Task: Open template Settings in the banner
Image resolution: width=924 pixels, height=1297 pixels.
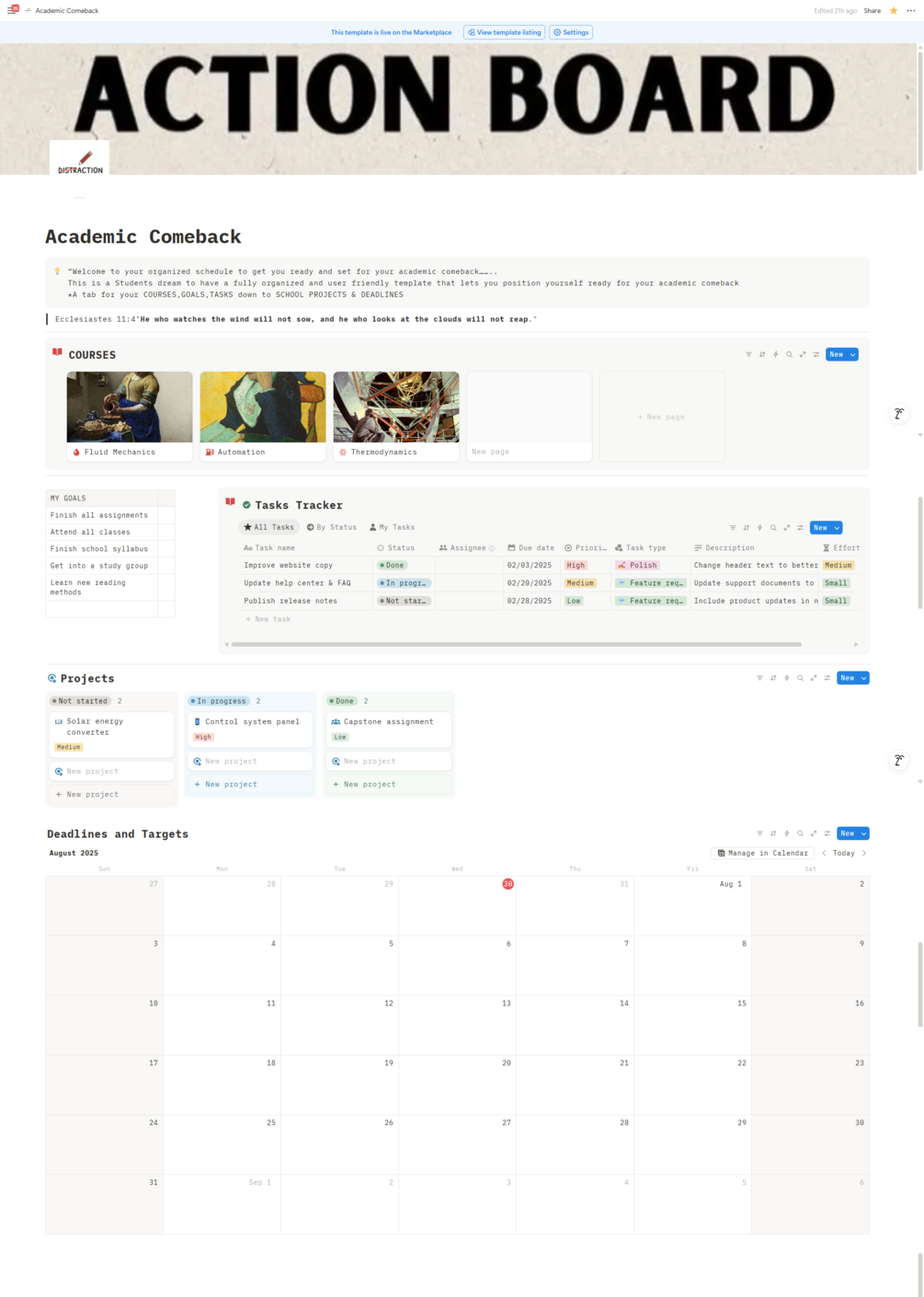Action: pos(571,32)
